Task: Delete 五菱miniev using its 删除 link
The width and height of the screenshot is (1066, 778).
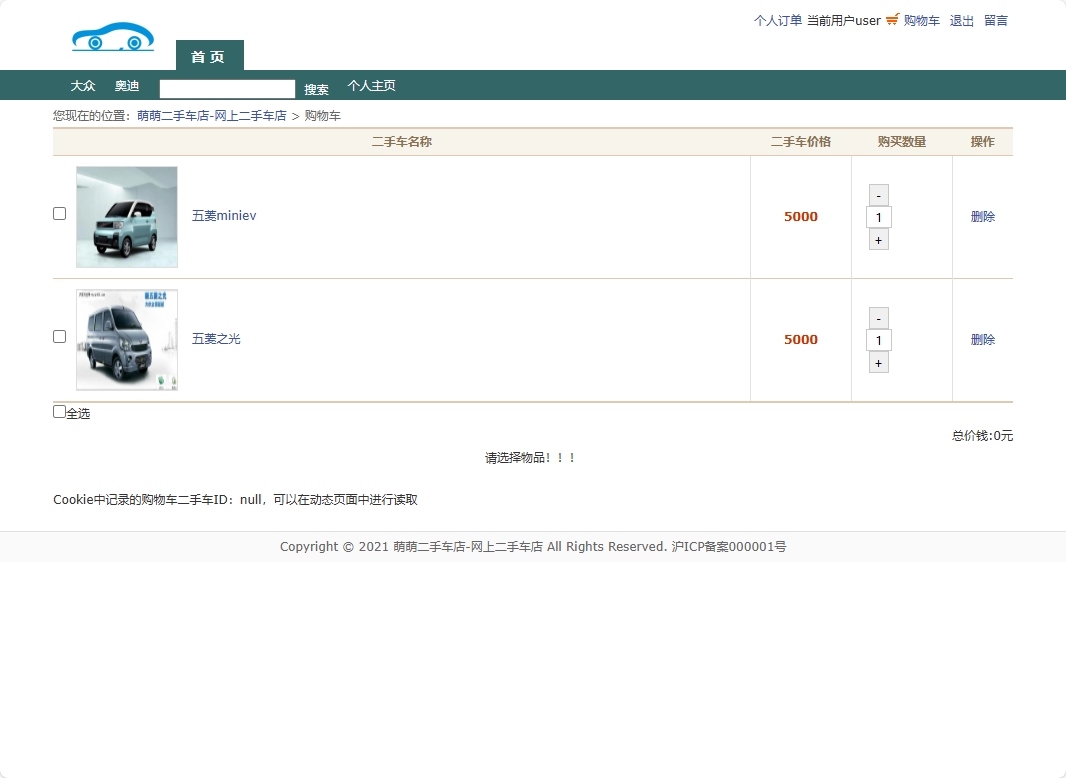Action: click(982, 216)
